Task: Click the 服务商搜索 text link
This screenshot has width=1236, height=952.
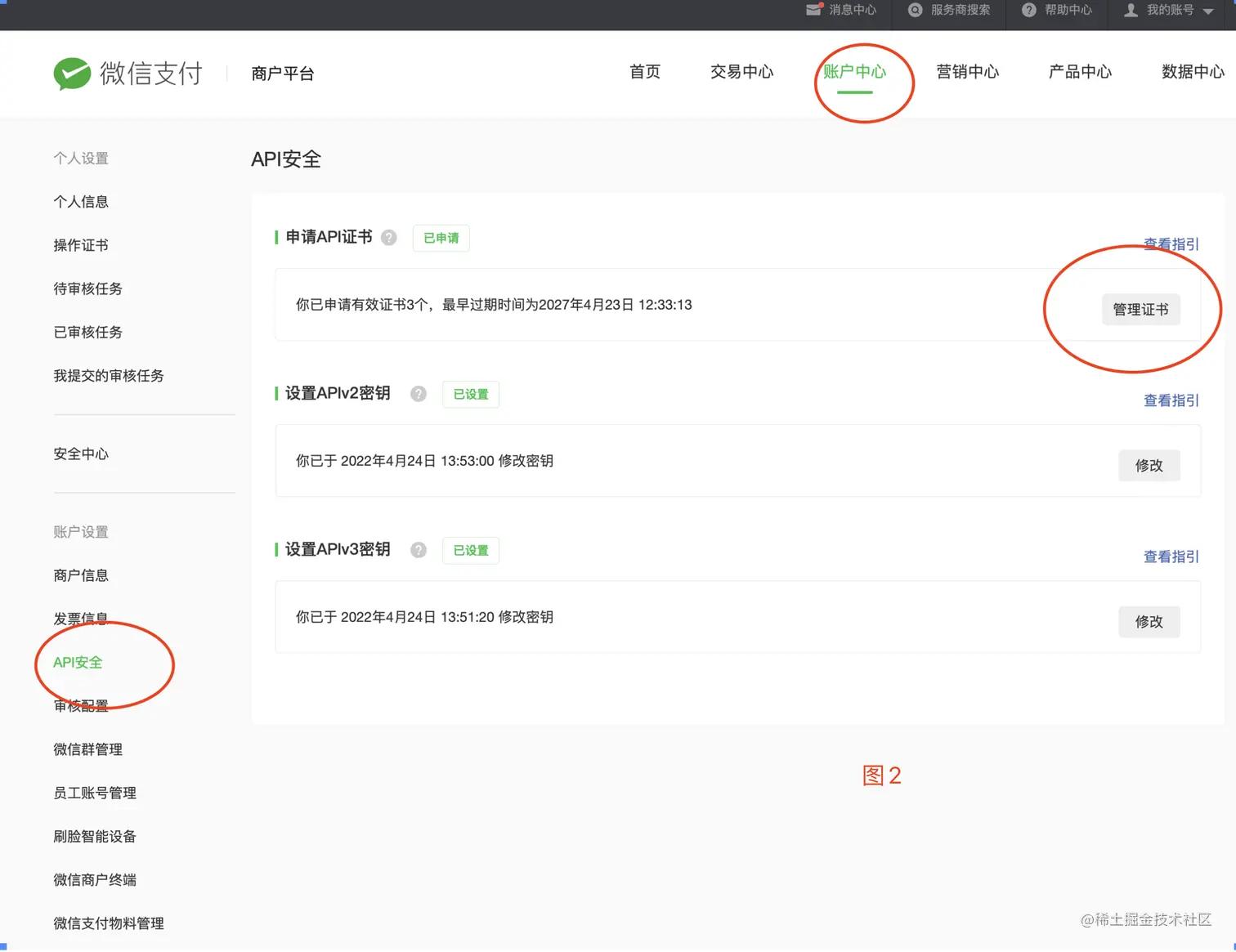Action: [961, 10]
